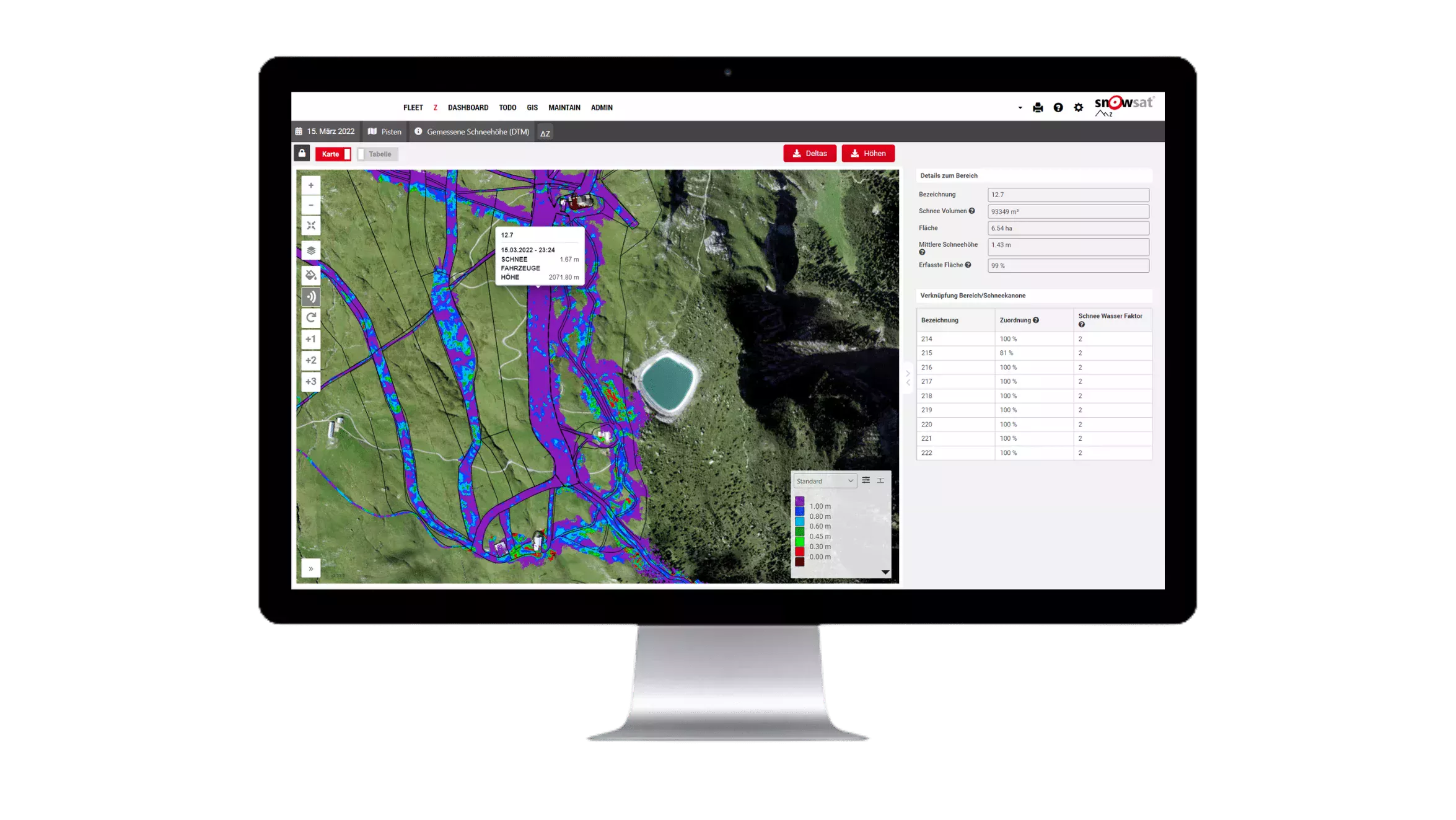Click the Schnee Volumen field 93349 m³
The width and height of the screenshot is (1456, 820).
1068,211
